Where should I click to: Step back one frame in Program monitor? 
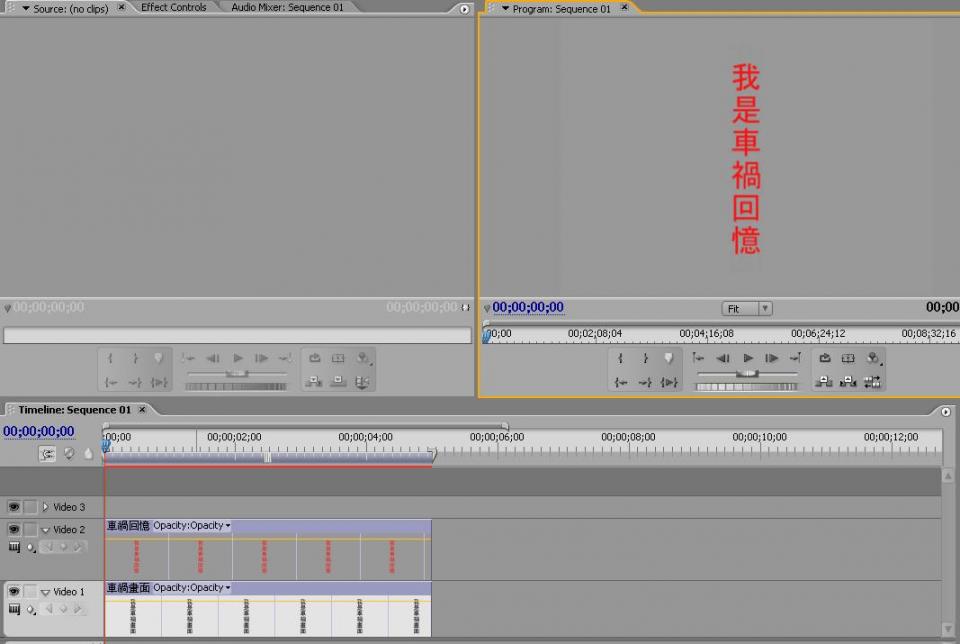tap(723, 358)
